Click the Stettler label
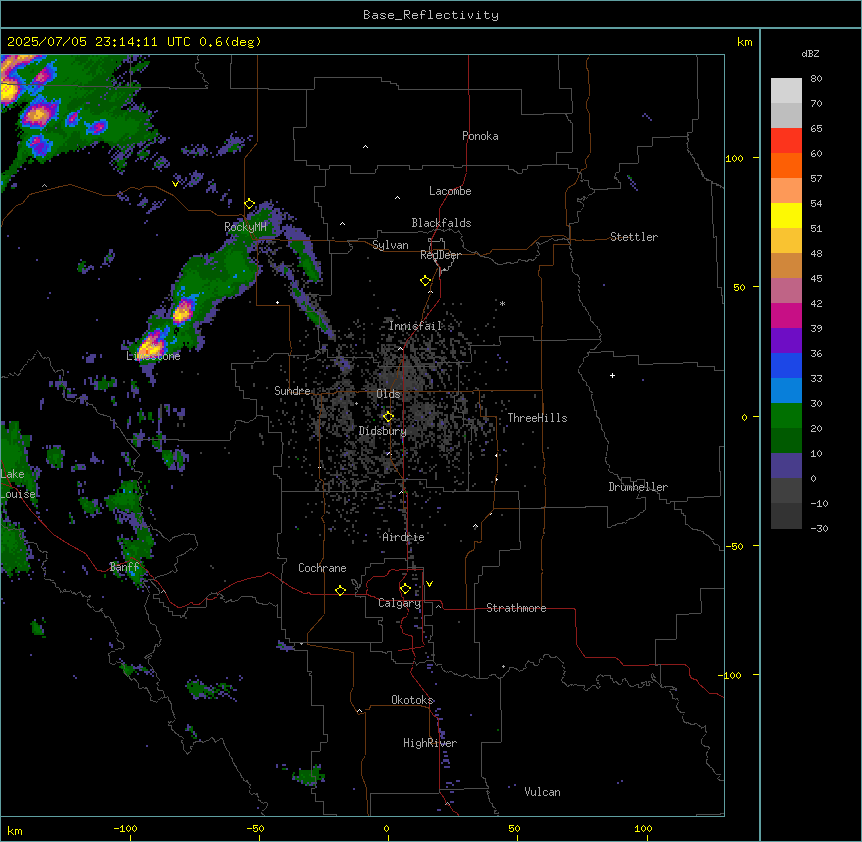Viewport: 862px width, 842px height. tap(634, 237)
